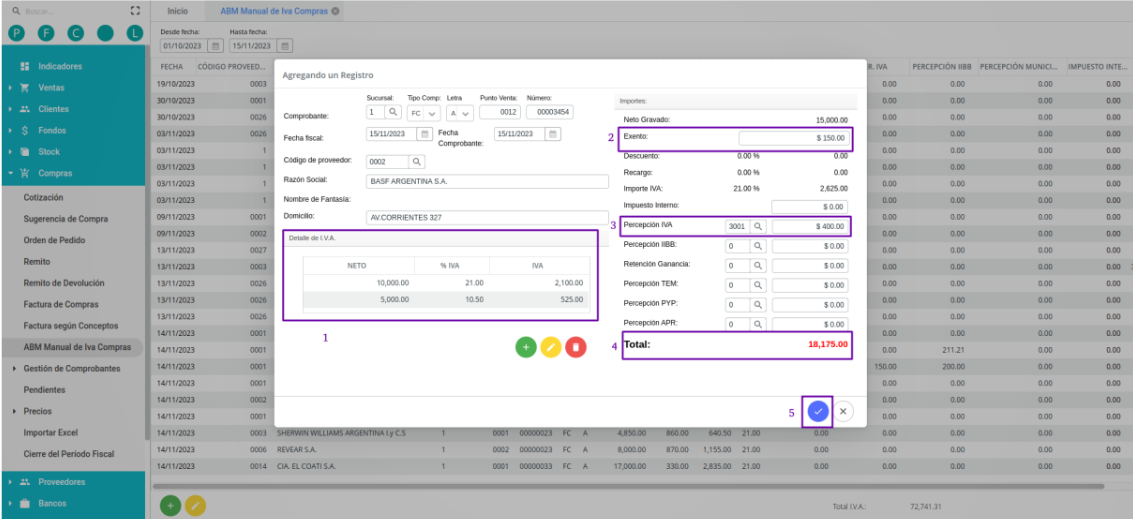The height and width of the screenshot is (519, 1133).
Task: Click the red trash delete button
Action: (576, 348)
